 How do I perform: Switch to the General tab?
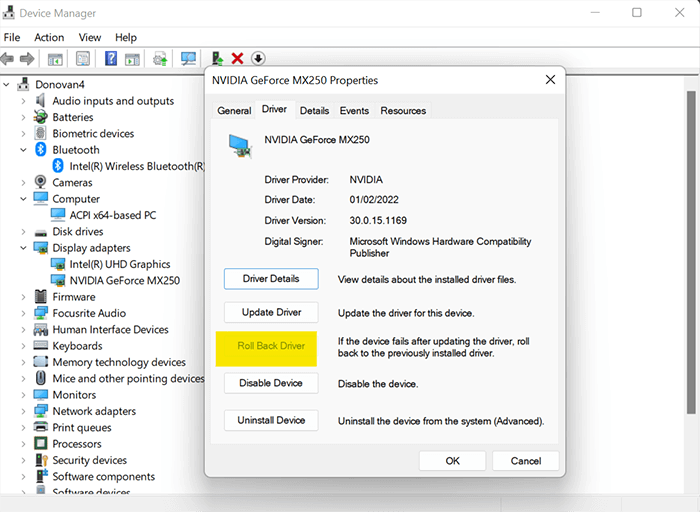click(234, 111)
